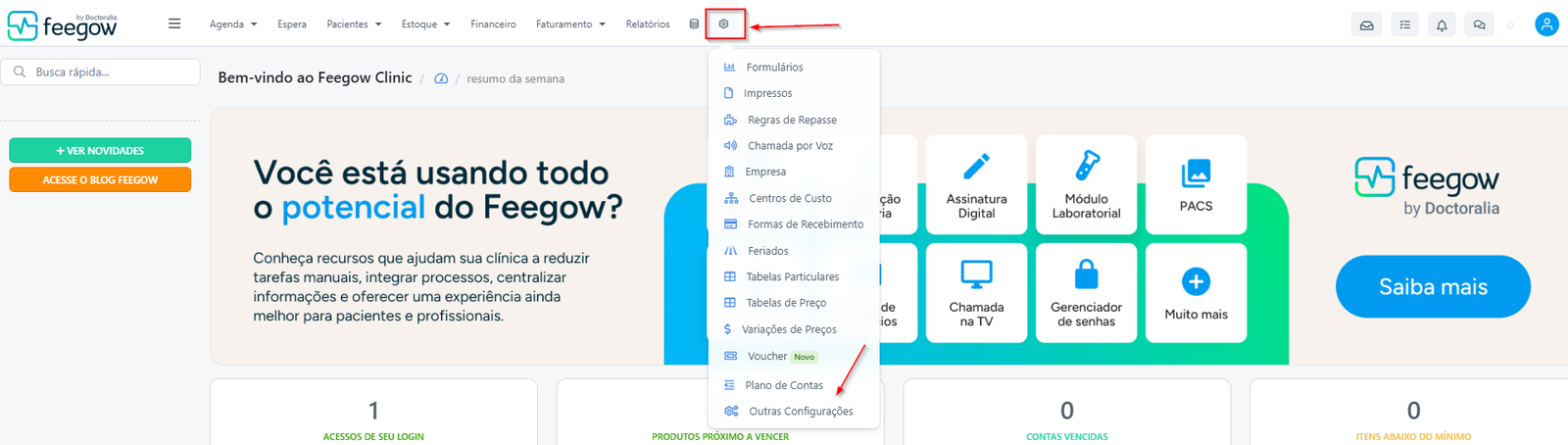Click the Gerenciador de senhas lock icon
The width and height of the screenshot is (1568, 445).
(1086, 274)
